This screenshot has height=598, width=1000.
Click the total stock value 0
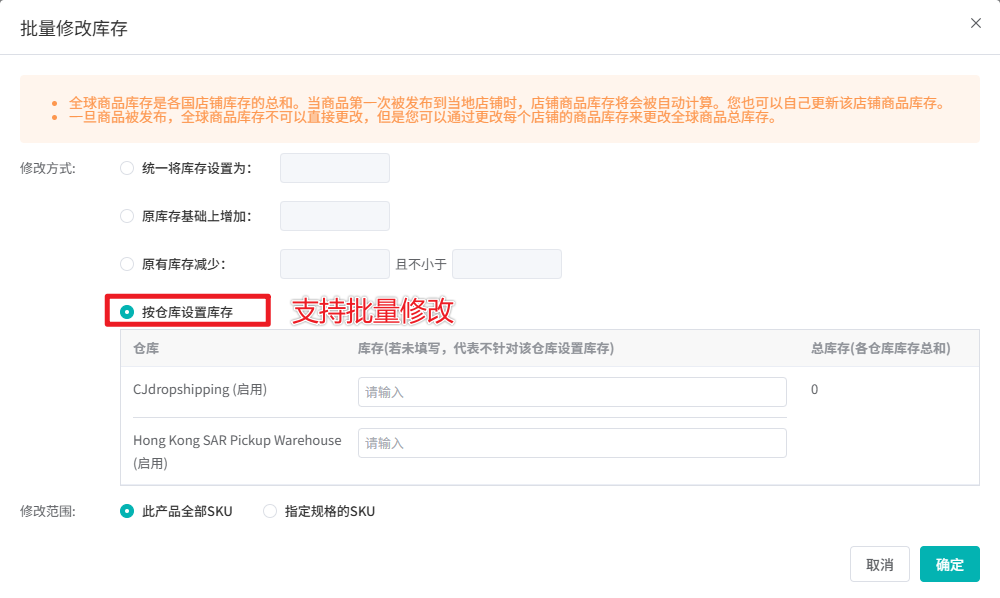click(814, 390)
